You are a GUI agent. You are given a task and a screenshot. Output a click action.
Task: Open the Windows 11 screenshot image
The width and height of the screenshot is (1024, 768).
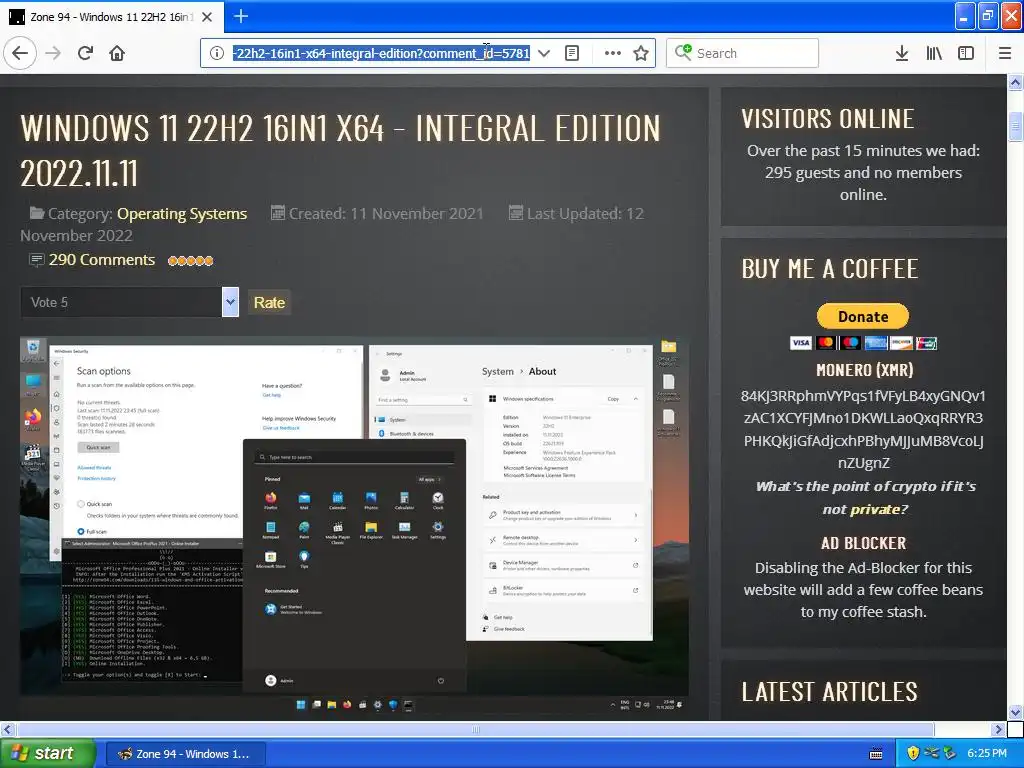coord(354,528)
